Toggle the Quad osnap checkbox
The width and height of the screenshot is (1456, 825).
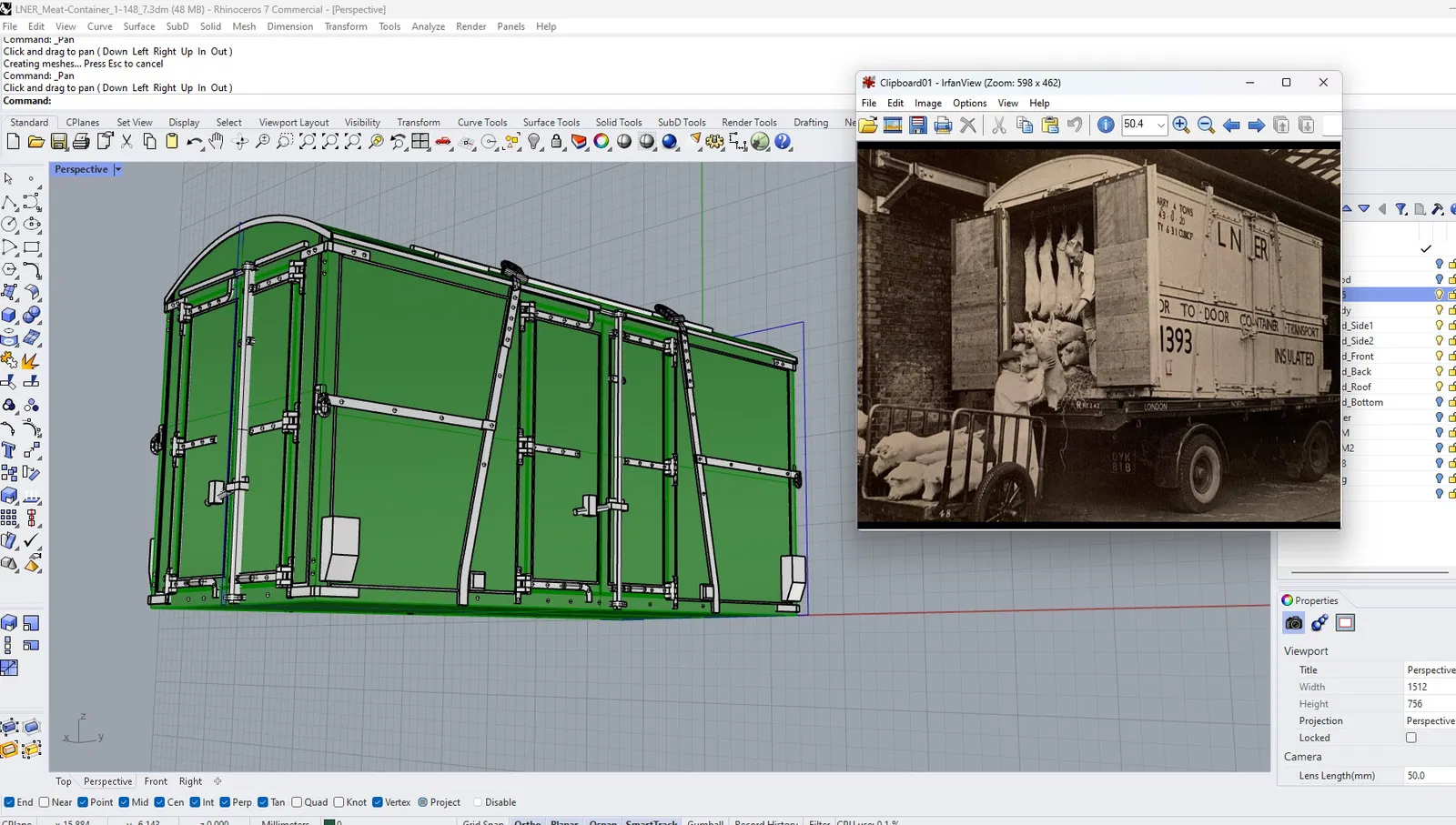point(298,802)
